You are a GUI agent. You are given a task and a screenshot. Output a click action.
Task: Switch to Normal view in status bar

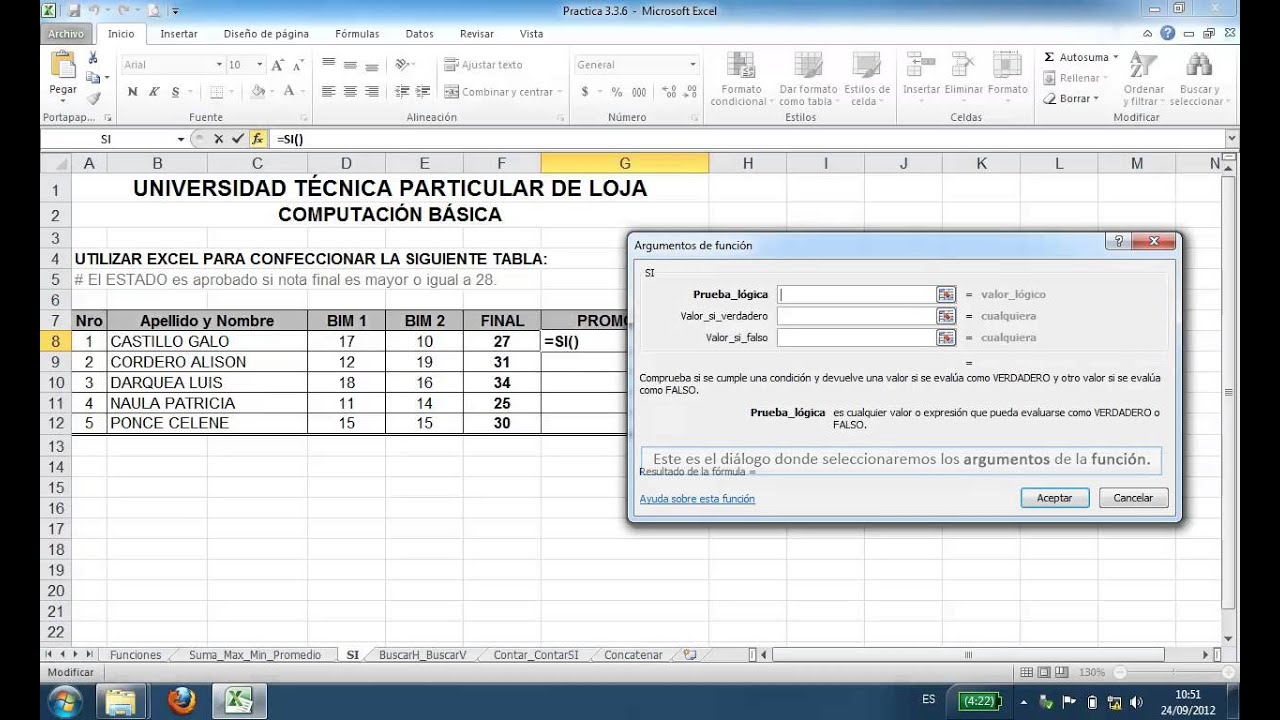click(1027, 673)
